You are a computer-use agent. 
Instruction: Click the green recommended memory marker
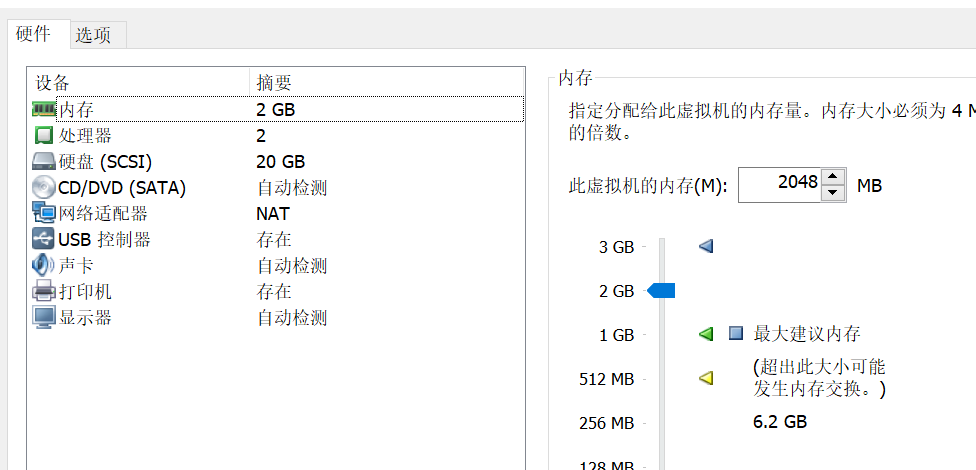(706, 334)
